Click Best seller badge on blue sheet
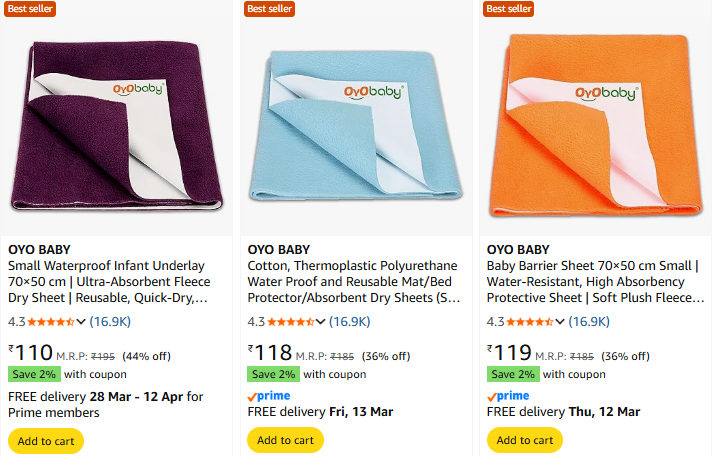 pos(269,9)
